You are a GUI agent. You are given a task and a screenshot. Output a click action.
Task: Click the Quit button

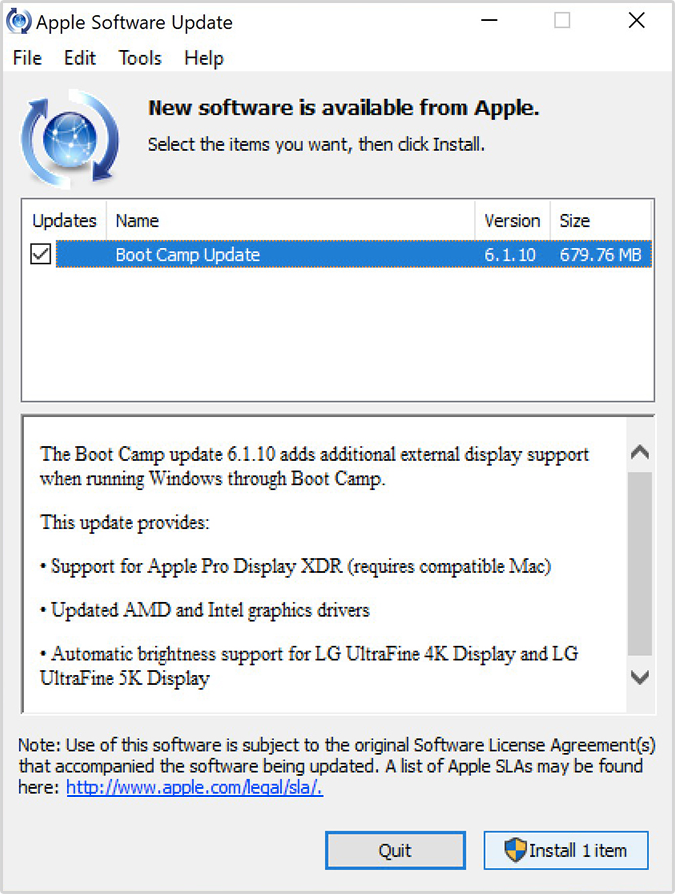(395, 850)
